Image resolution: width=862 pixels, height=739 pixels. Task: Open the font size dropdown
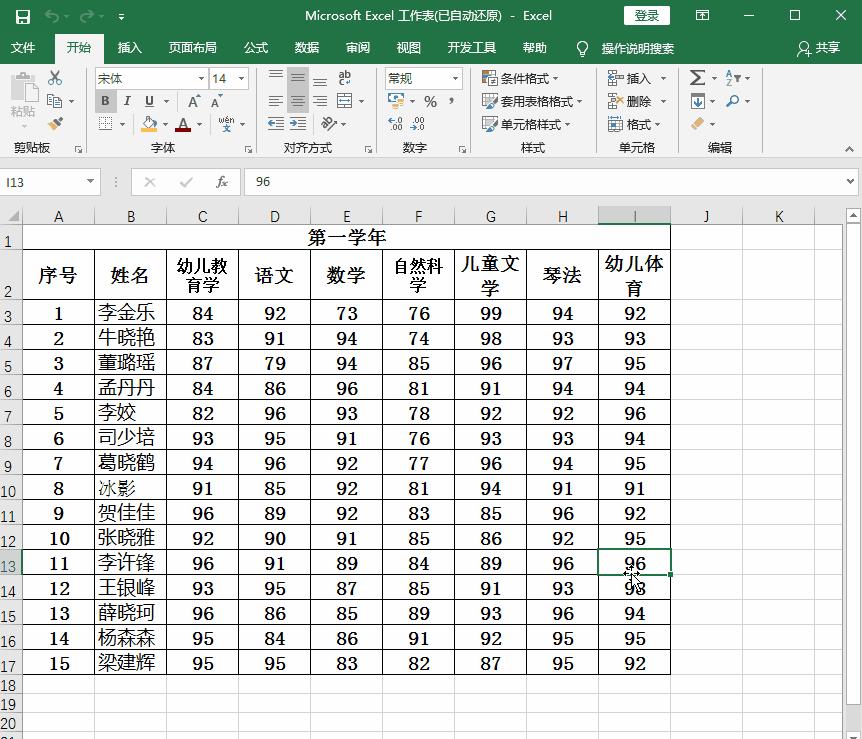click(x=240, y=78)
